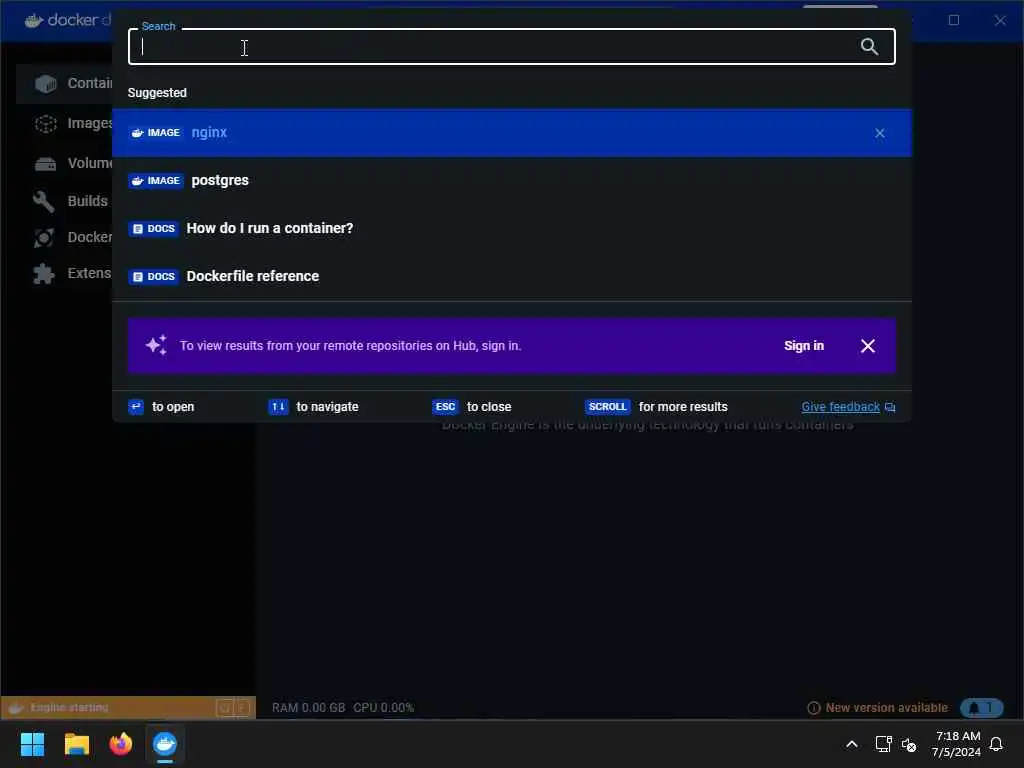Click the 'to navigate' arrows key hint
This screenshot has width=1024, height=768.
pyautogui.click(x=313, y=407)
